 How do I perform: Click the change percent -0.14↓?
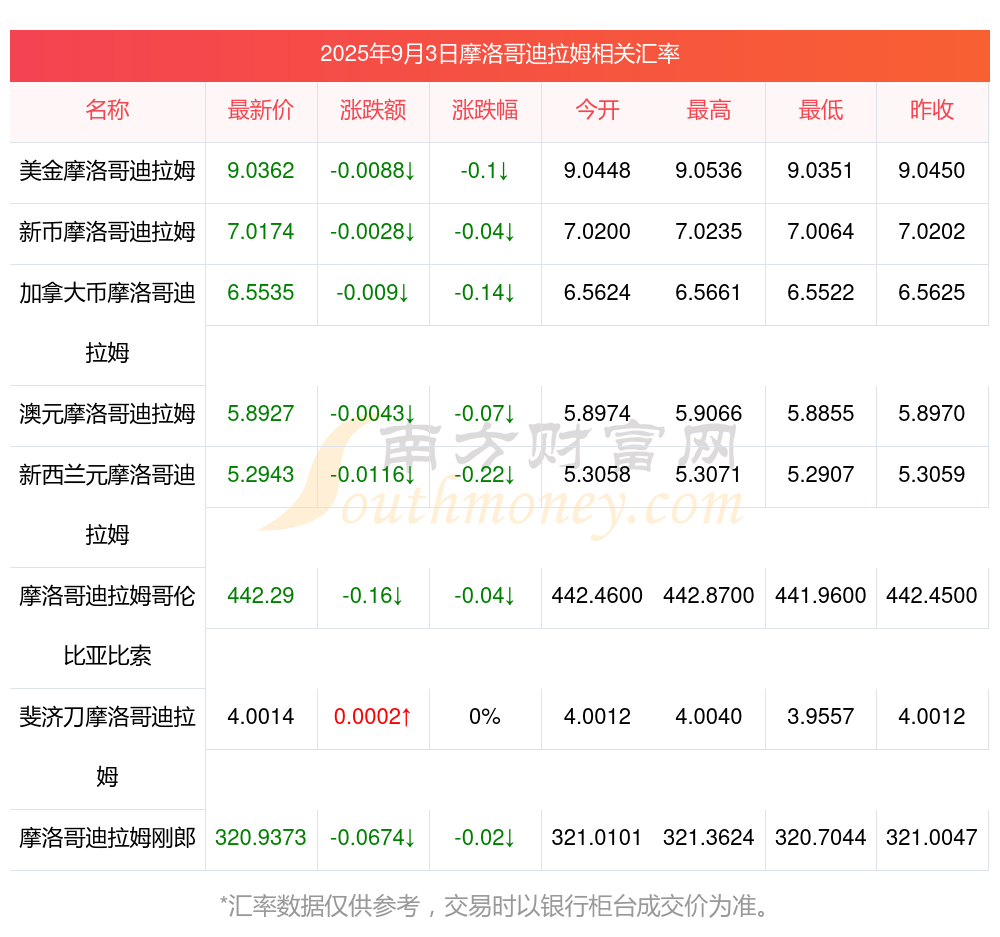[x=485, y=293]
